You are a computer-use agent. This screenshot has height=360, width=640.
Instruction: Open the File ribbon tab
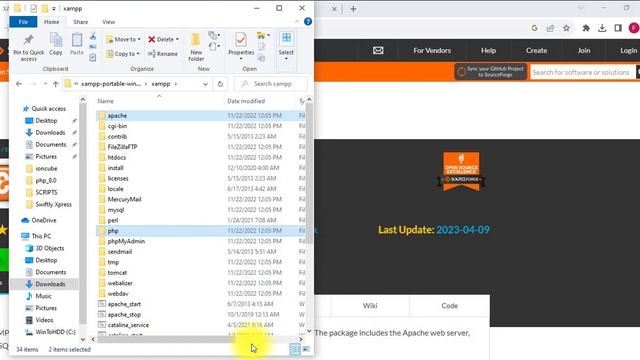click(23, 22)
